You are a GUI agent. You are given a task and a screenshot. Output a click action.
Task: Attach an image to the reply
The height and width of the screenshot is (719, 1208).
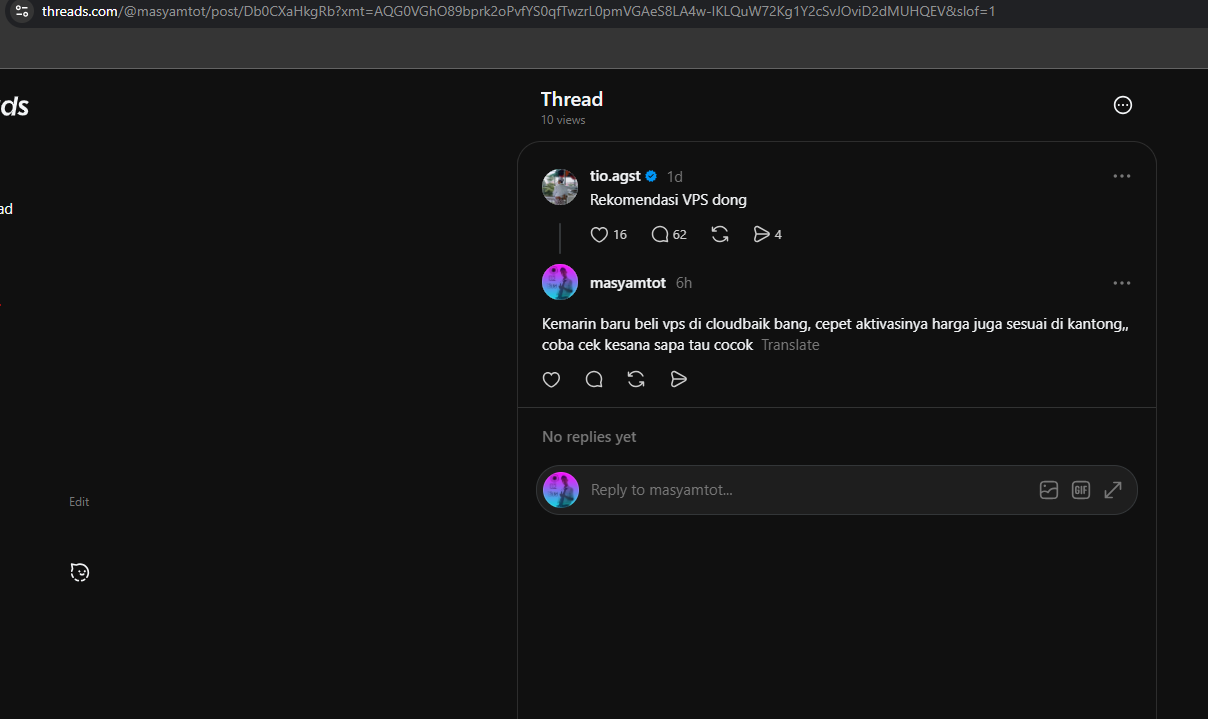point(1049,490)
